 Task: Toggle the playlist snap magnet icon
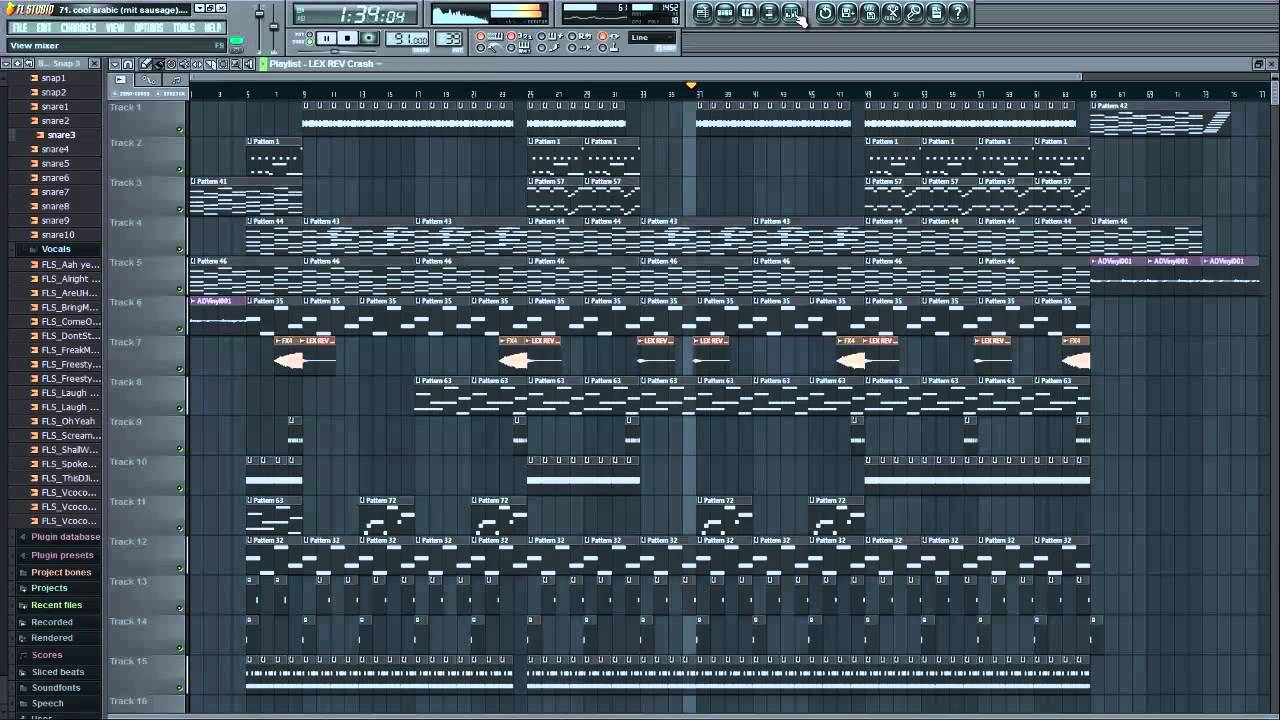pyautogui.click(x=128, y=64)
